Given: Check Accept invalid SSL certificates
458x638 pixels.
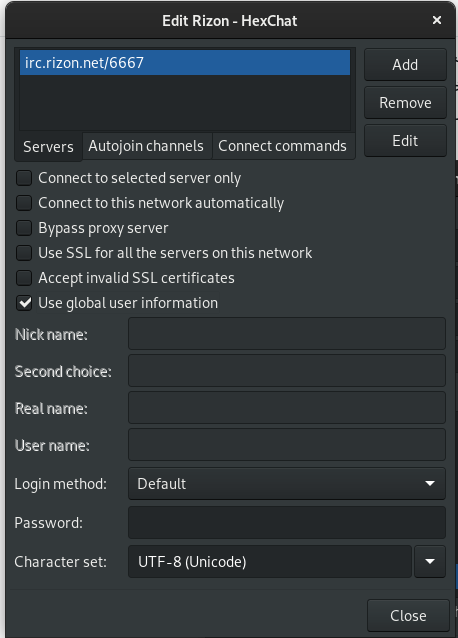Looking at the screenshot, I should pyautogui.click(x=24, y=278).
